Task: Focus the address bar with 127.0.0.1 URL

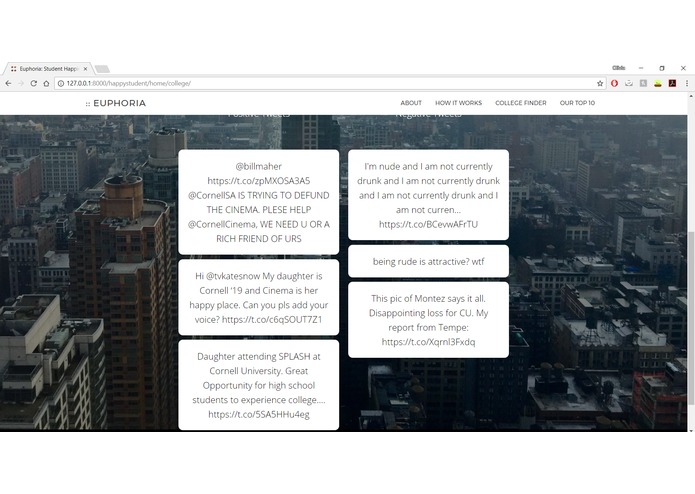Action: pos(330,83)
